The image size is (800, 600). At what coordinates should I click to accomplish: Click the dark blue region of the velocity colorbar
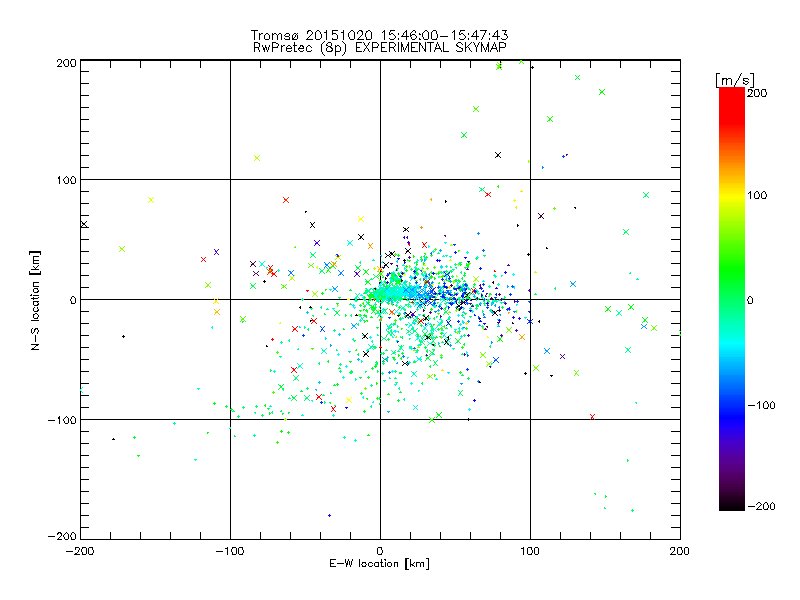pyautogui.click(x=732, y=418)
